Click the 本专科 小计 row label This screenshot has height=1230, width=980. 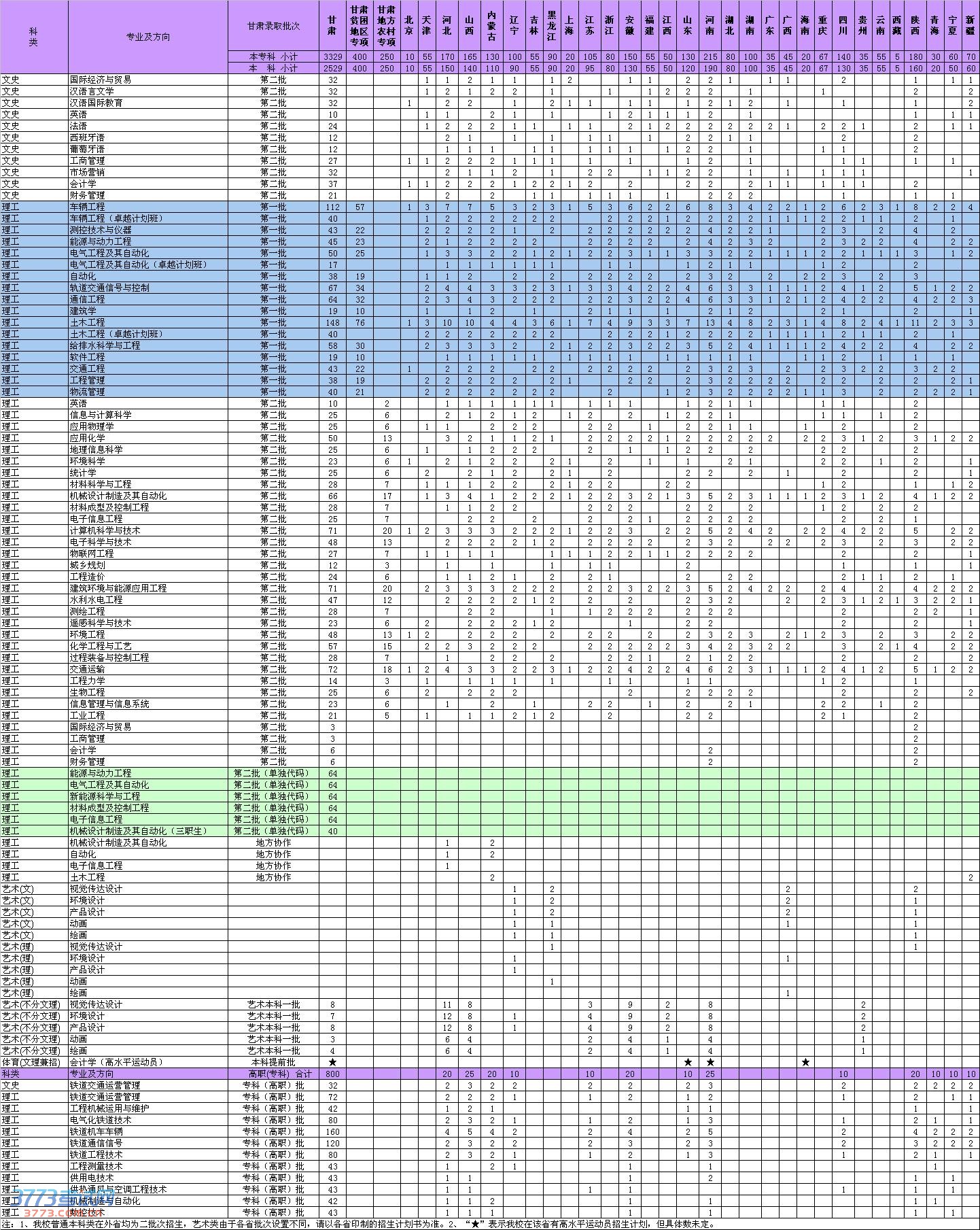273,56
